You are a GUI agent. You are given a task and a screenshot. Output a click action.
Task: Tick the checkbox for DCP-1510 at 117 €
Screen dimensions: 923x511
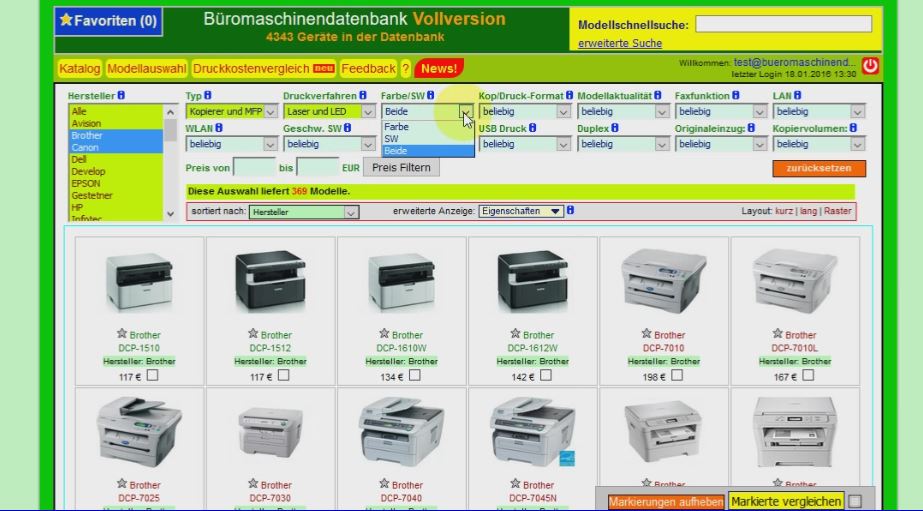pos(152,375)
